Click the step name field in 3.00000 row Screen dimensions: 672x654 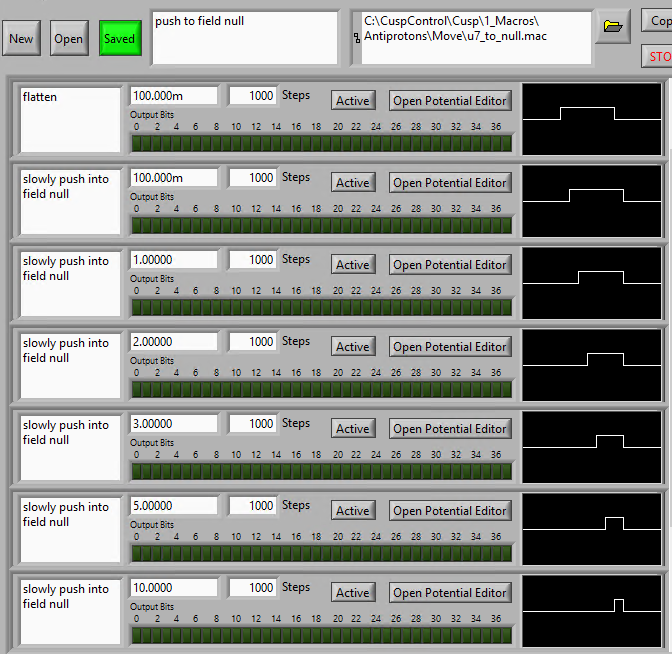[x=70, y=448]
